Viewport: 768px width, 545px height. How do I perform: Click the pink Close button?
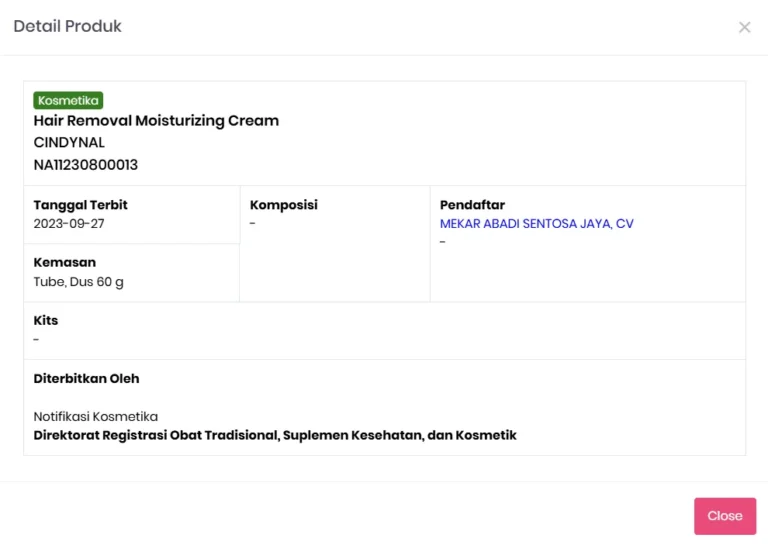(x=725, y=516)
